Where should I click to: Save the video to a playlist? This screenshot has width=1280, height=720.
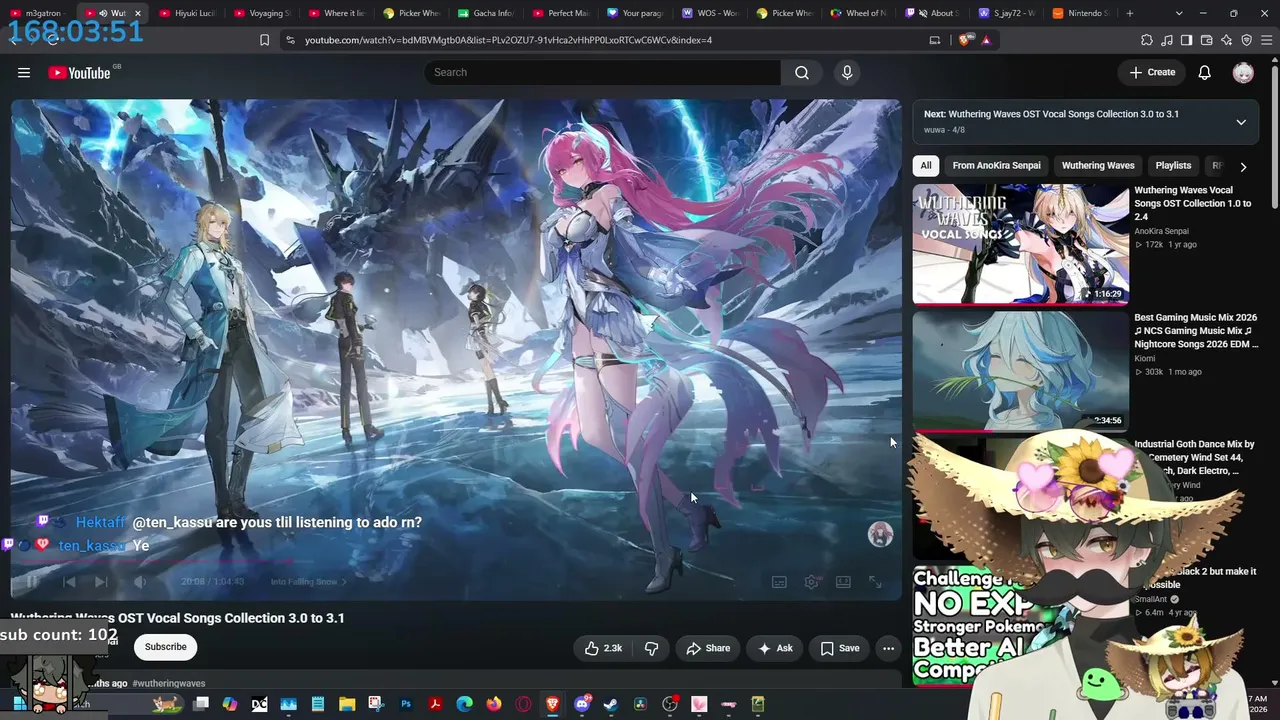[x=840, y=648]
